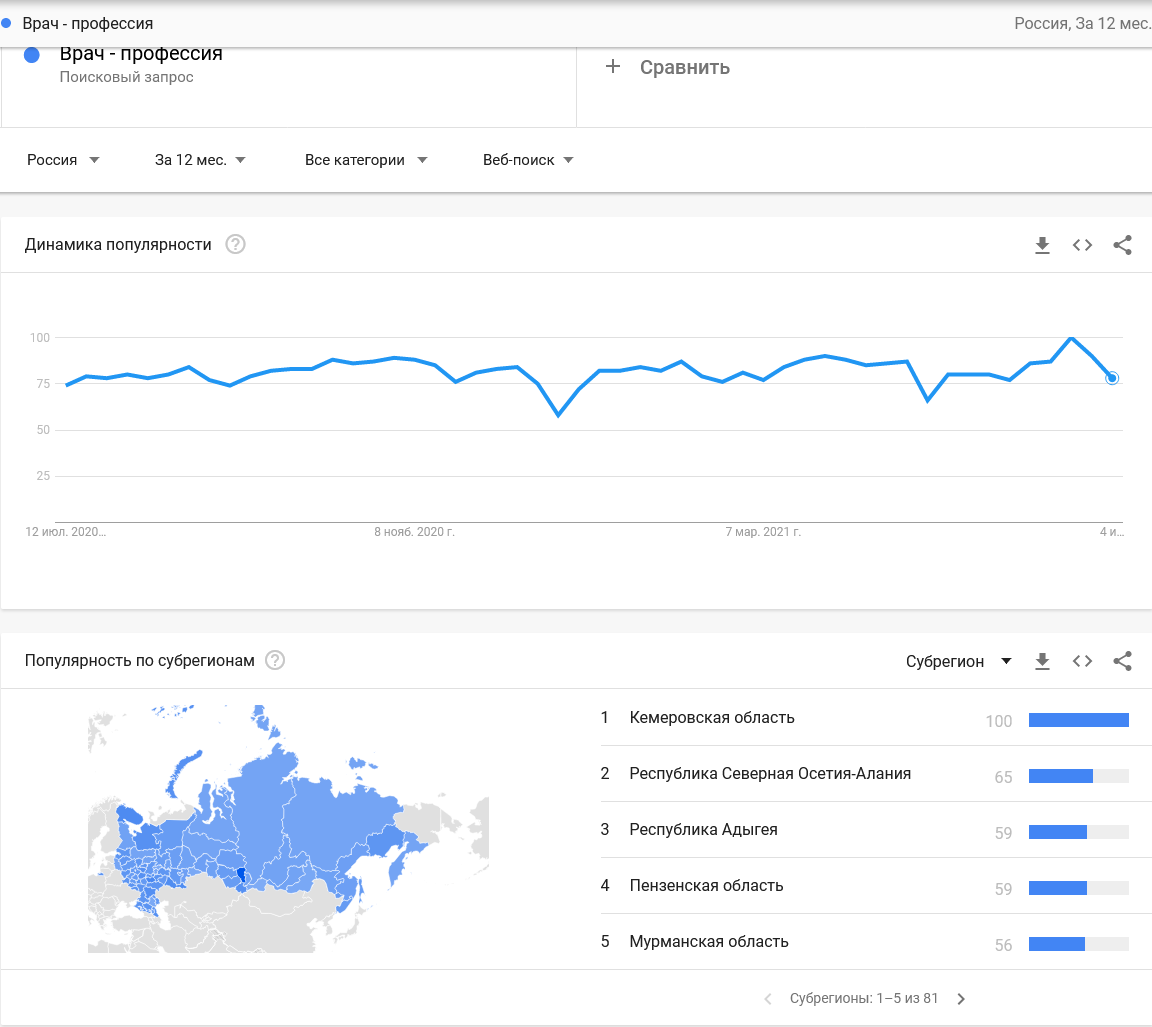Image resolution: width=1152 pixels, height=1027 pixels.
Task: Open Республика Адыгея region entry
Action: [x=703, y=830]
